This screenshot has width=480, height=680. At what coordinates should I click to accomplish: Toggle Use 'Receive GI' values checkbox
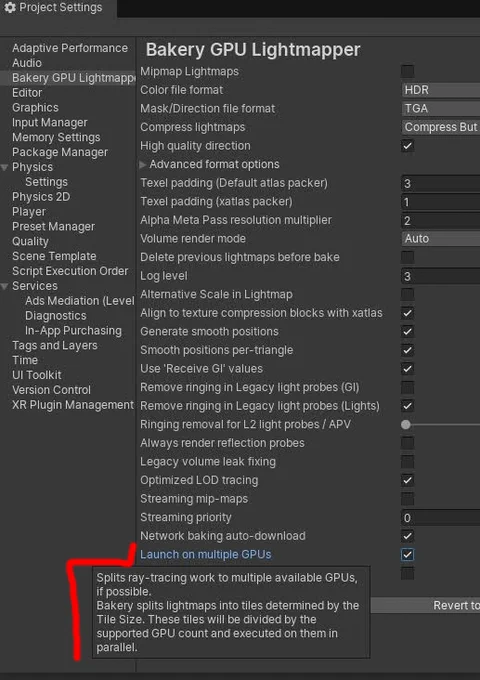pyautogui.click(x=407, y=369)
